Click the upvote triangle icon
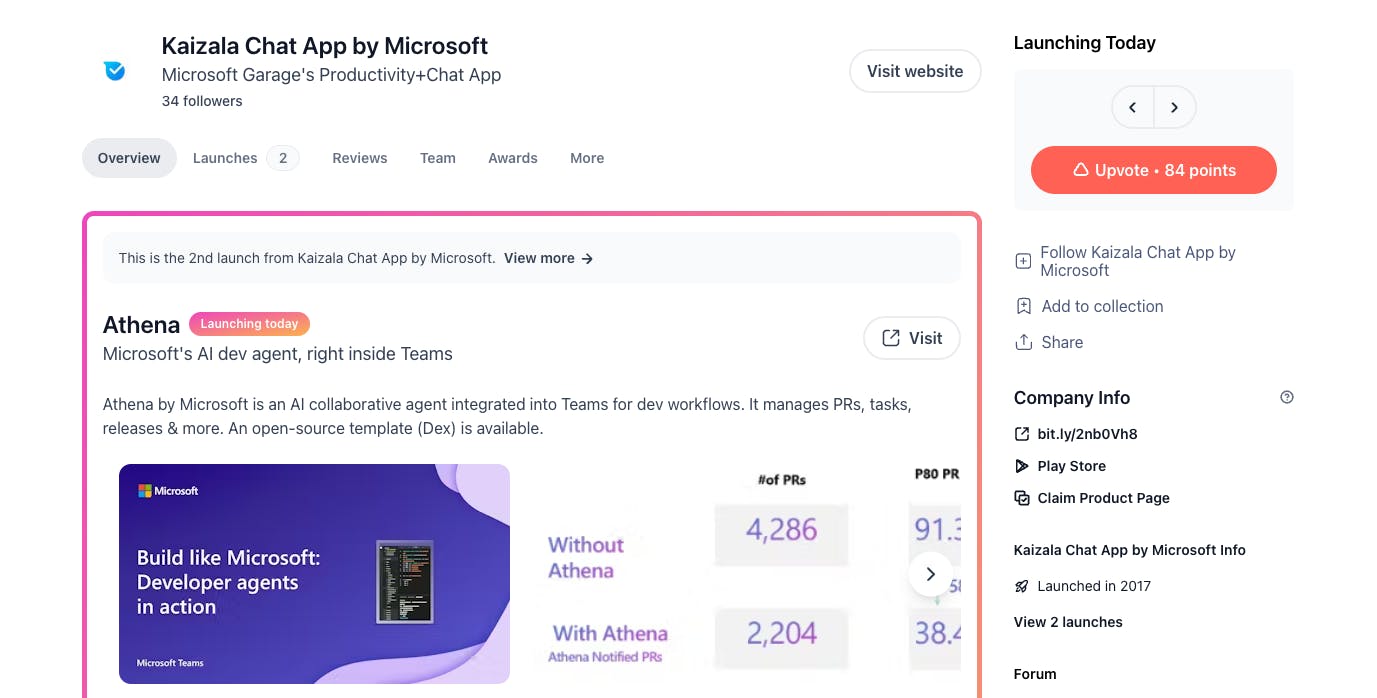1377x698 pixels. (1080, 170)
